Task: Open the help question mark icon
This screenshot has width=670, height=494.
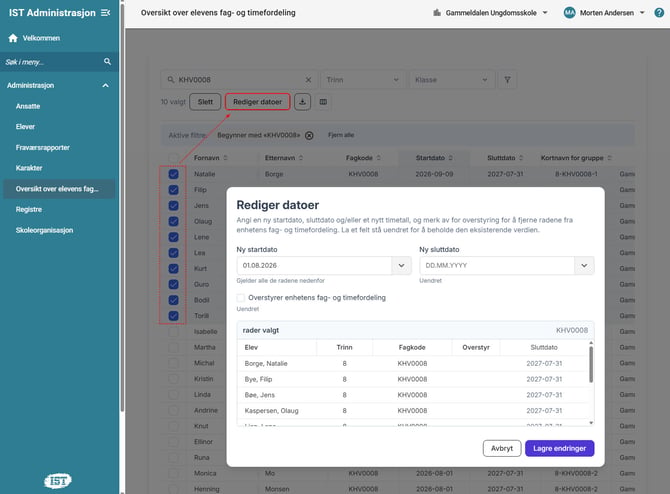Action: pyautogui.click(x=659, y=13)
